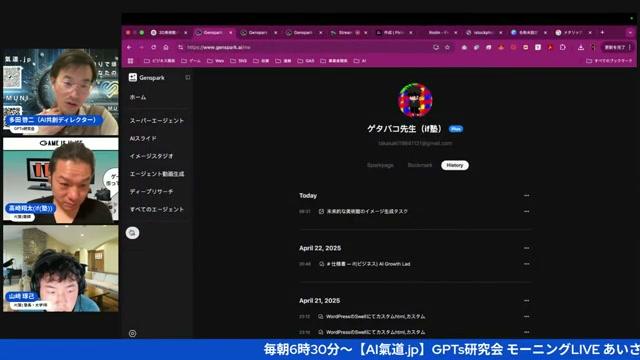Click the April 22, 2025 date heading
This screenshot has width=640, height=360.
[x=320, y=248]
